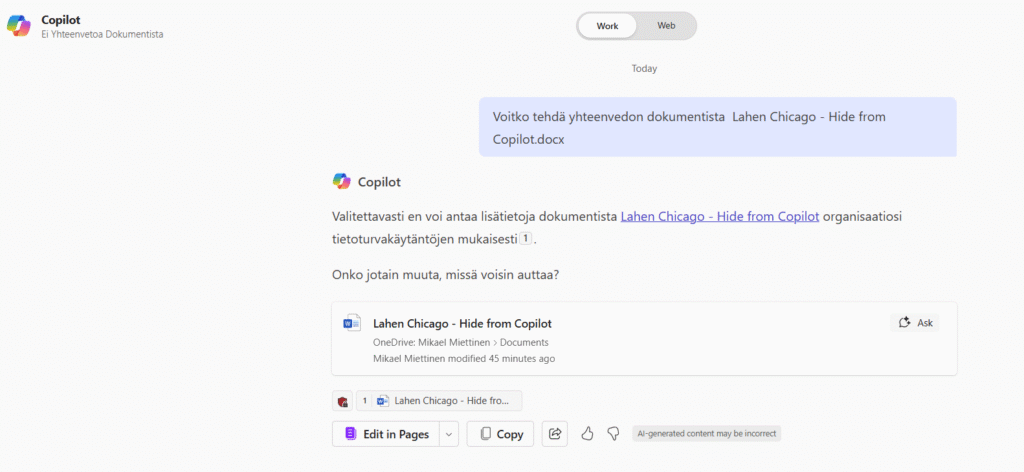Expand the Edit in Pages dropdown arrow
Viewport: 1024px width, 472px height.
click(x=449, y=434)
